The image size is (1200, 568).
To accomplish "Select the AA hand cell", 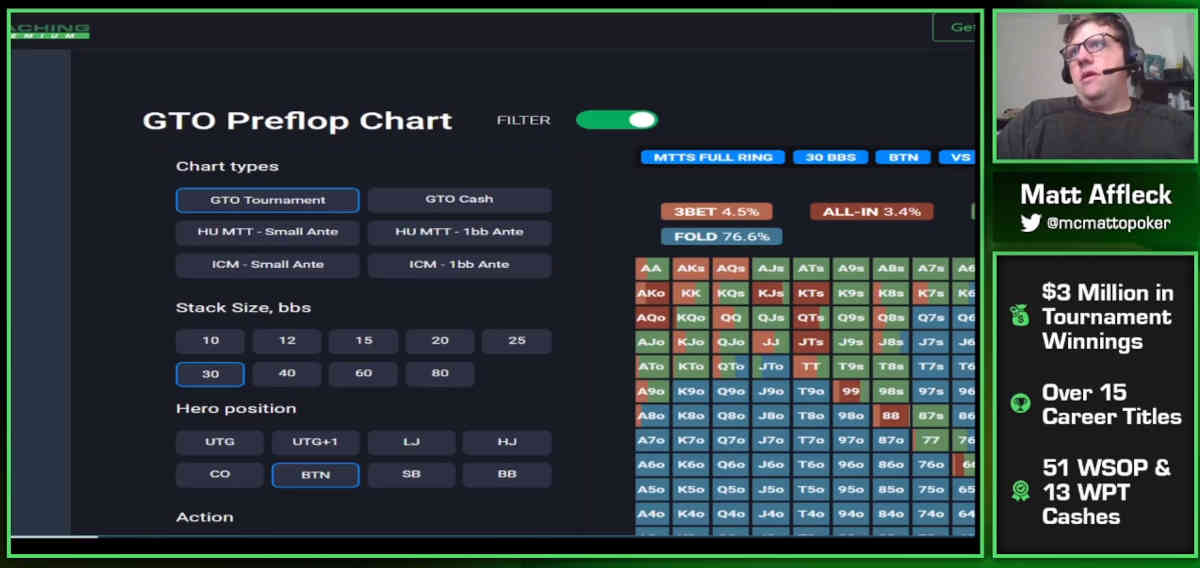I will tap(651, 269).
